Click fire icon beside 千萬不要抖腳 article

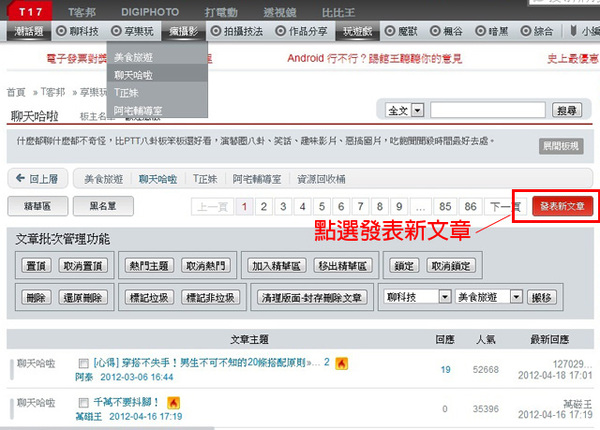click(173, 402)
